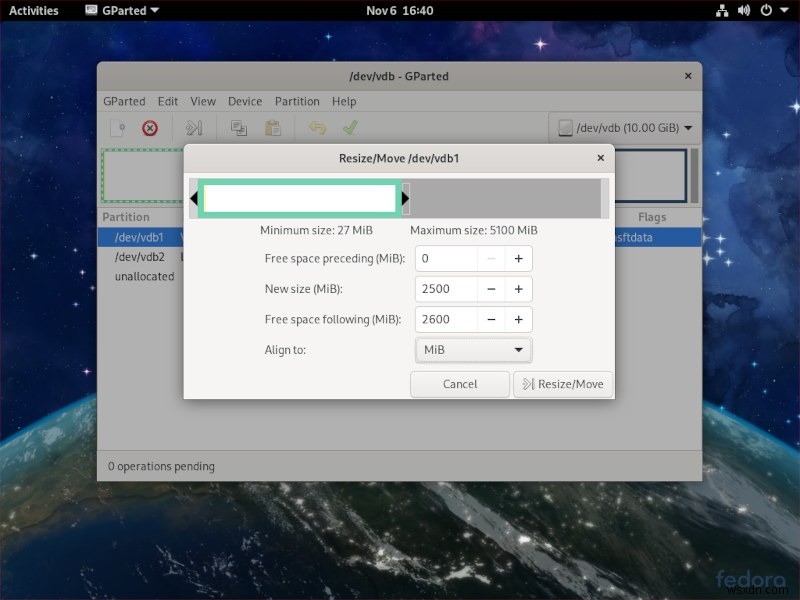Open the Device menu
Image resolution: width=800 pixels, height=600 pixels.
(x=245, y=102)
